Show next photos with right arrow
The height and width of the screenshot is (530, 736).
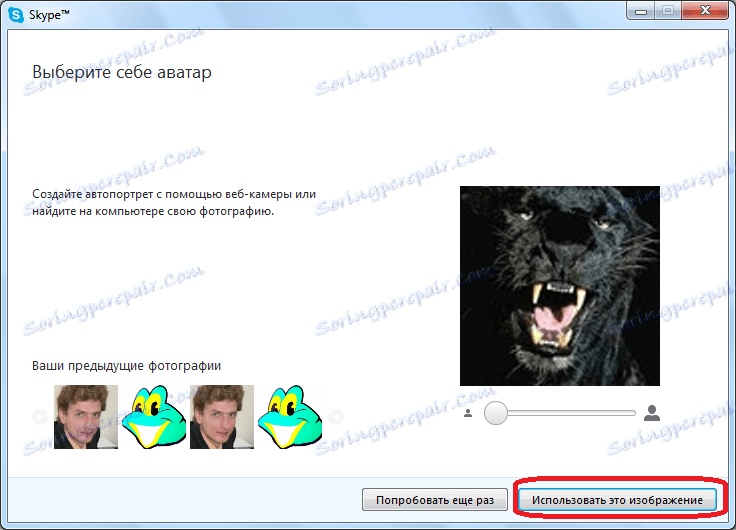[336, 417]
